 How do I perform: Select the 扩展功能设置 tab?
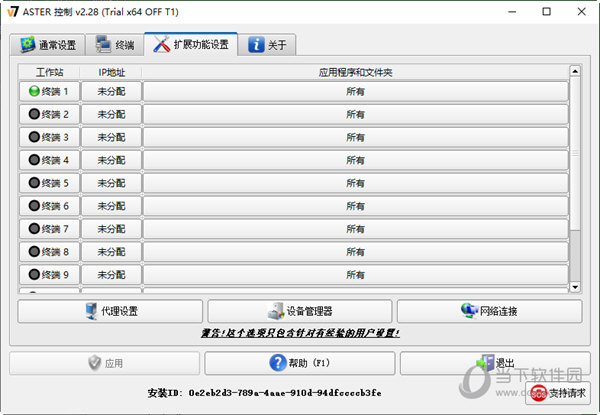click(190, 45)
